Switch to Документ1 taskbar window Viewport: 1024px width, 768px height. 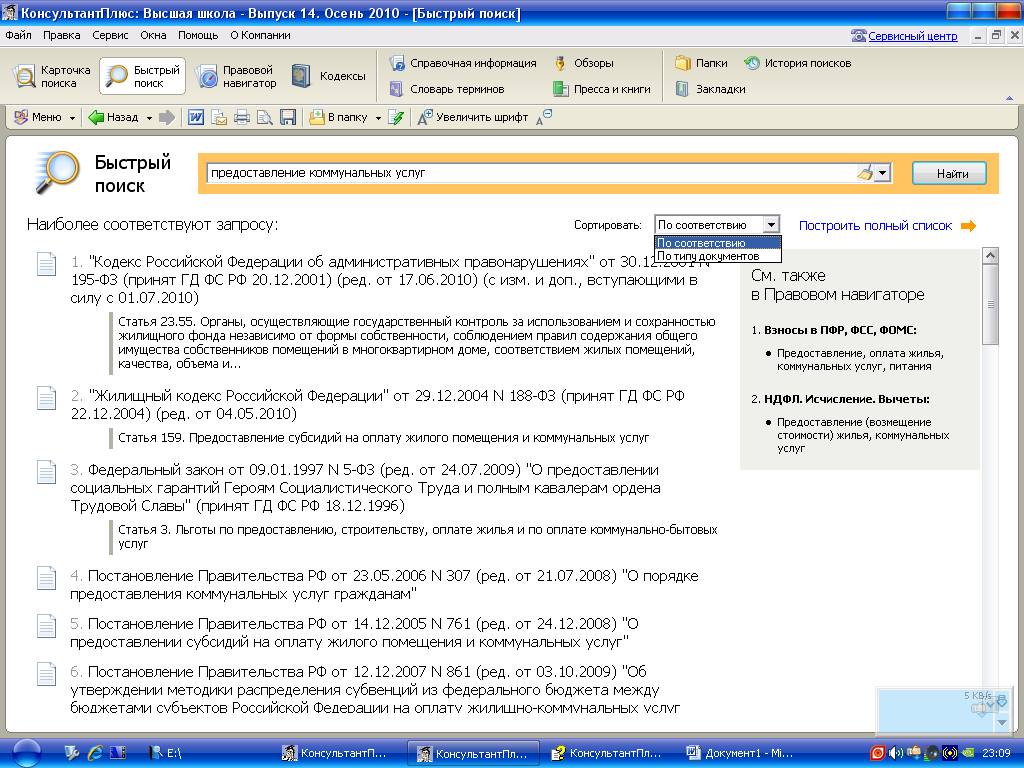(739, 754)
